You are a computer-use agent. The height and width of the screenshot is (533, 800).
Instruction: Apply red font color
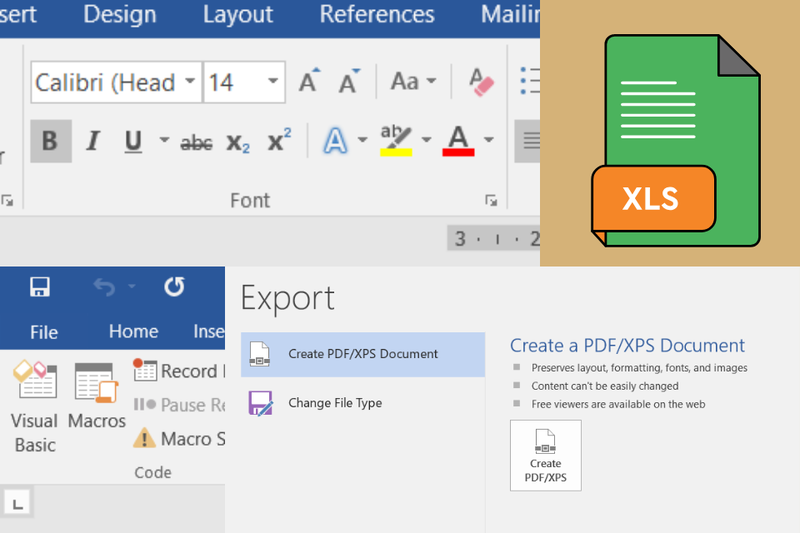(x=458, y=140)
